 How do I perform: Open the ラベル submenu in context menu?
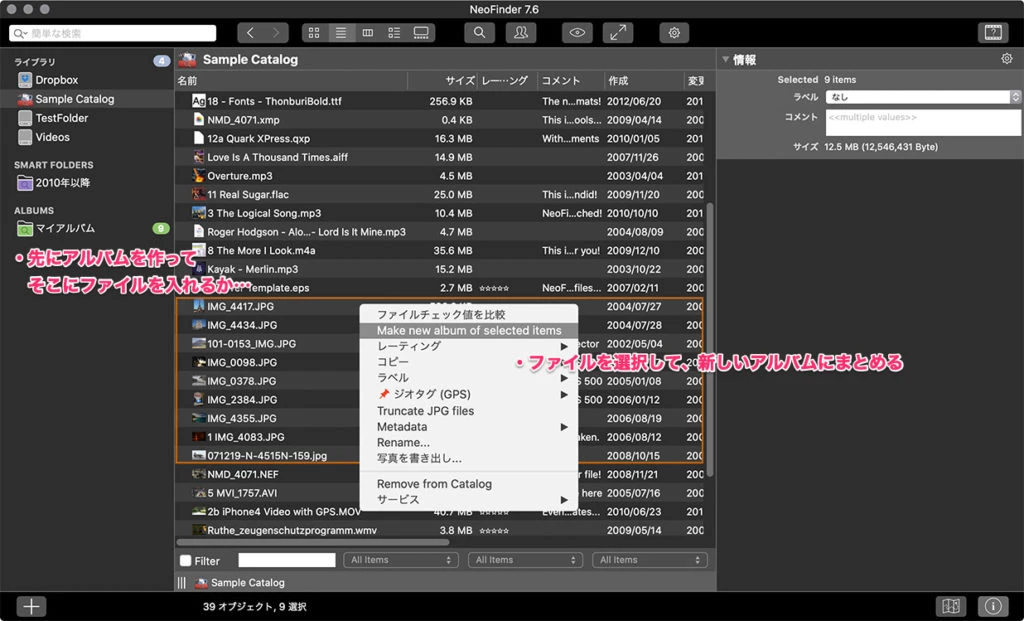(469, 378)
